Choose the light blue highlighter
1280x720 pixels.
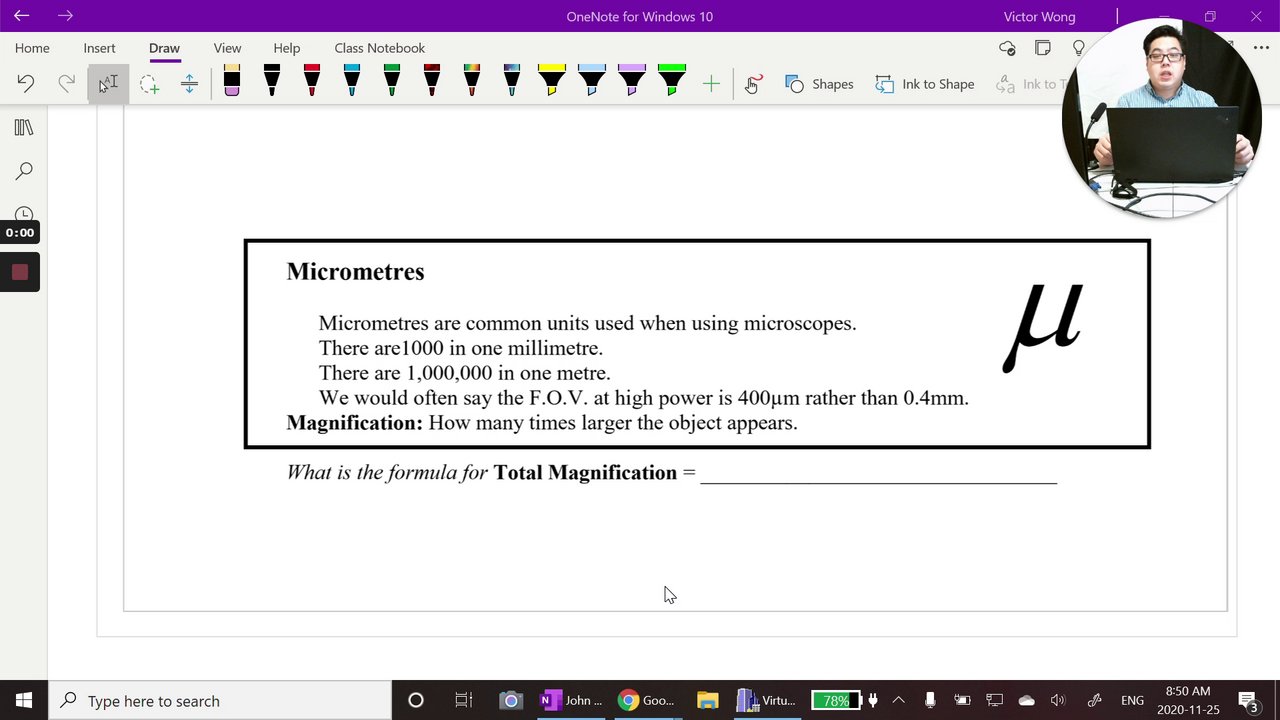(x=592, y=81)
